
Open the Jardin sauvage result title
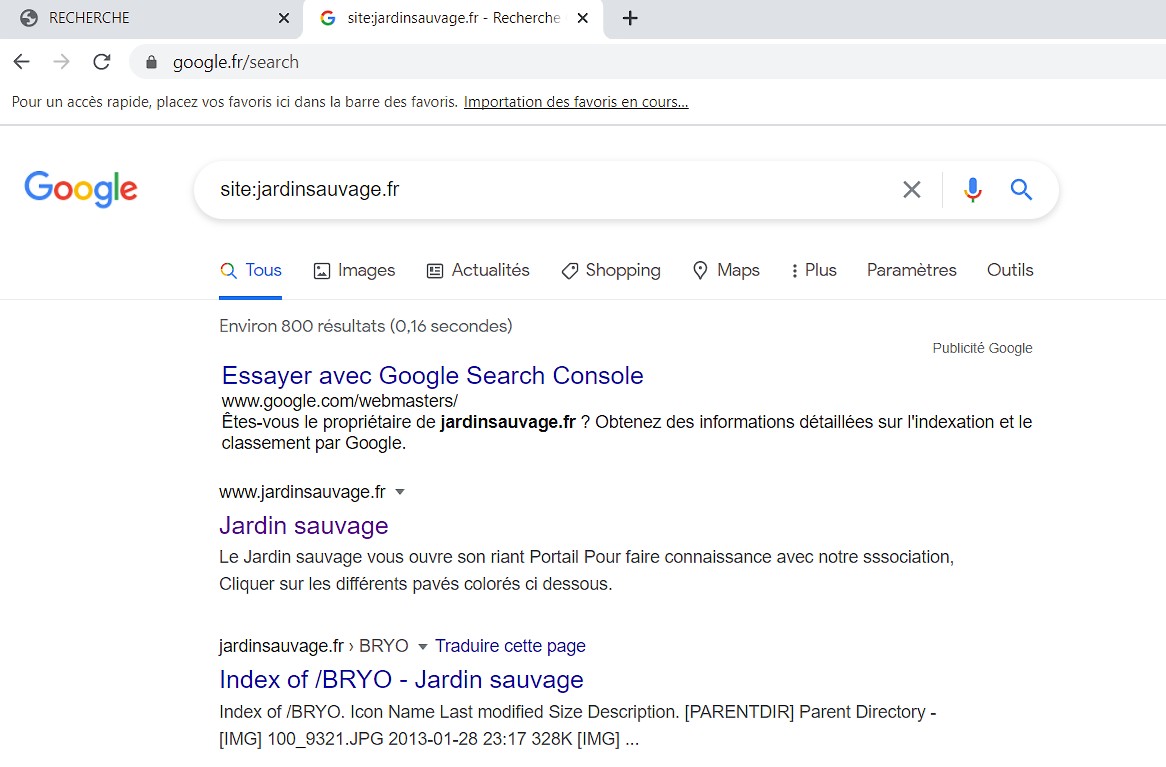[x=303, y=526]
